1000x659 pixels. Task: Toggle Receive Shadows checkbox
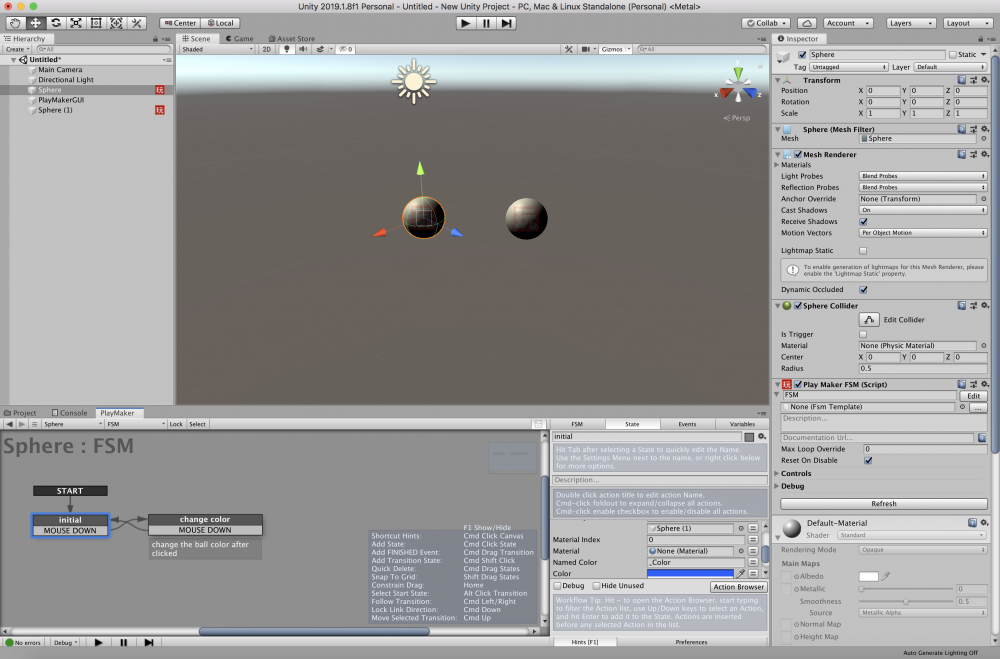863,221
